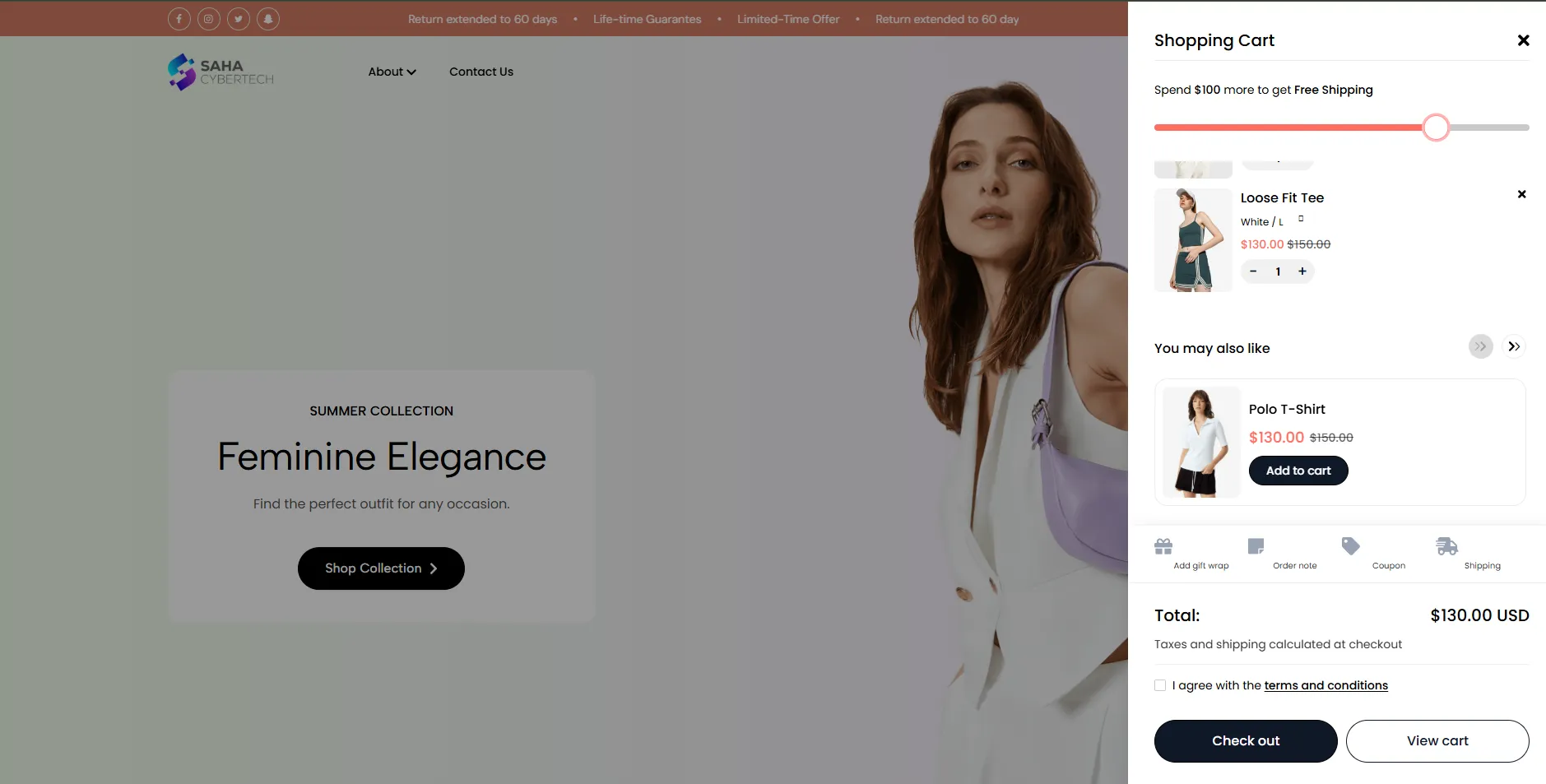
Task: Open the Twitter social icon
Action: pos(239,18)
